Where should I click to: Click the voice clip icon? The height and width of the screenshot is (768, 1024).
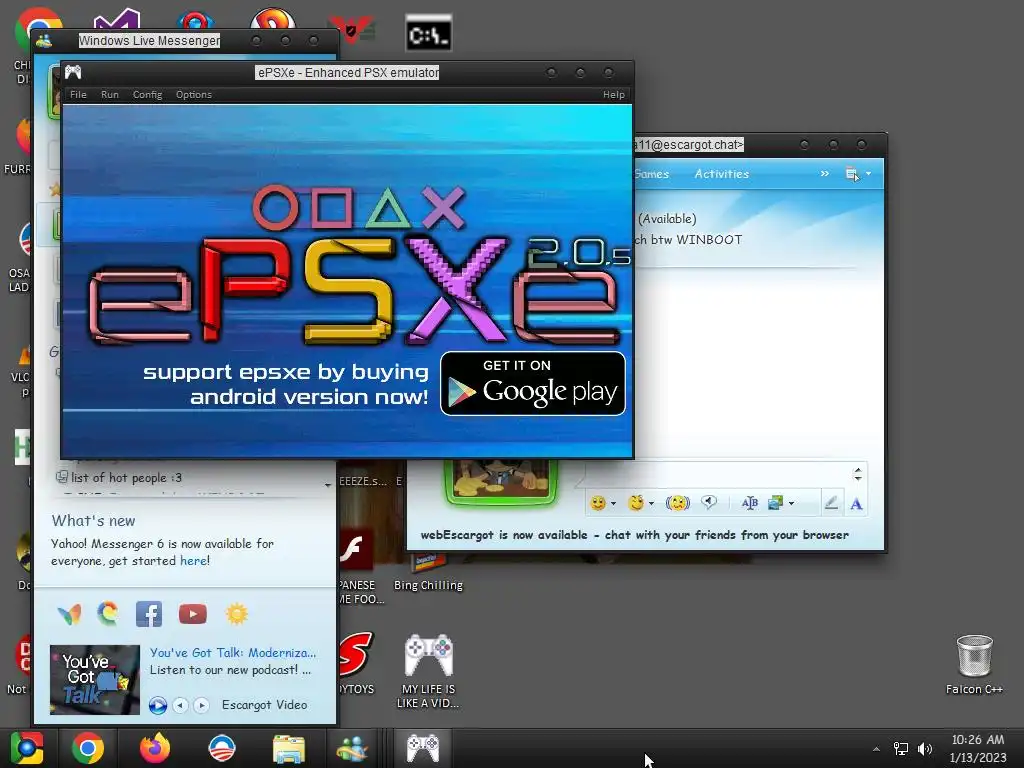point(709,502)
